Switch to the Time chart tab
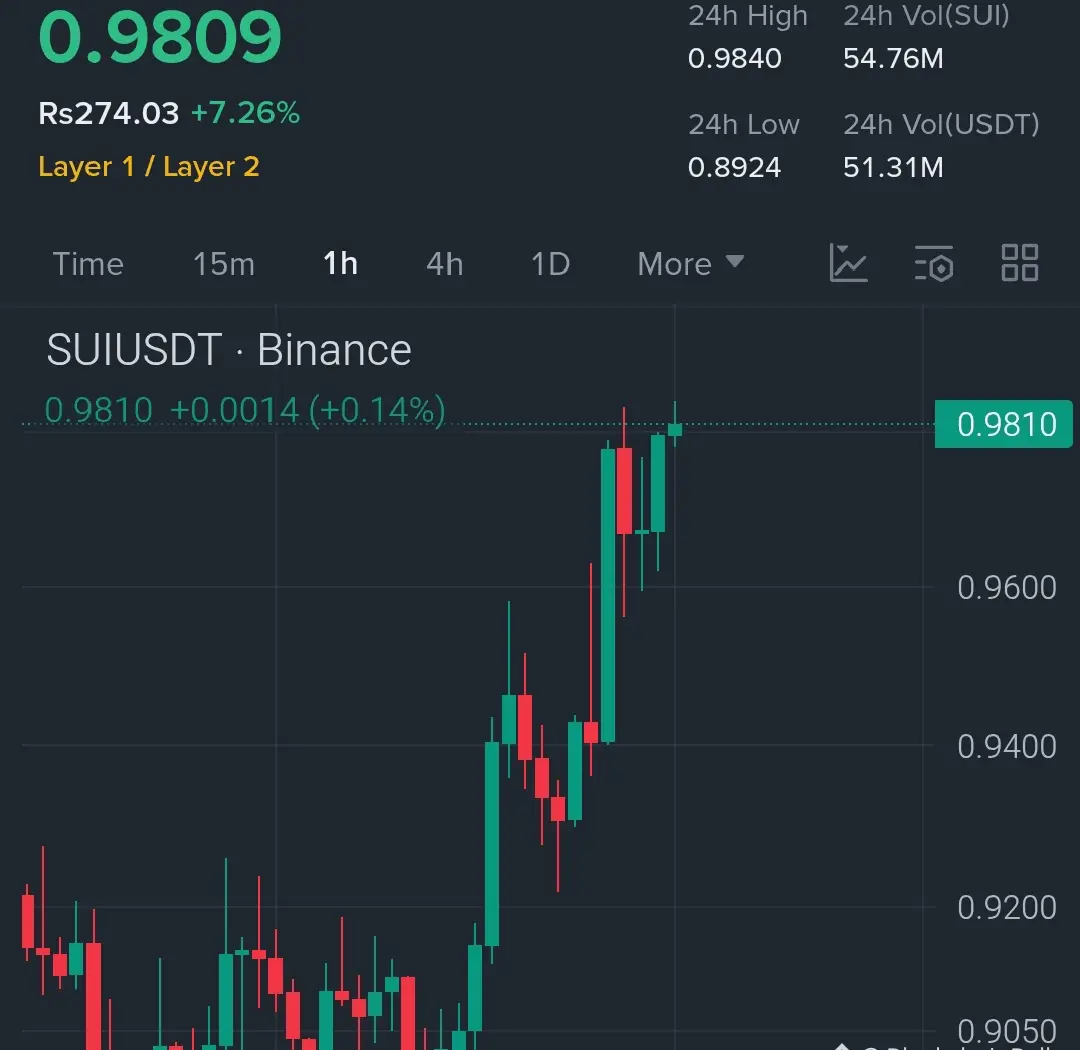Screen dimensions: 1080x1050 click(x=88, y=264)
